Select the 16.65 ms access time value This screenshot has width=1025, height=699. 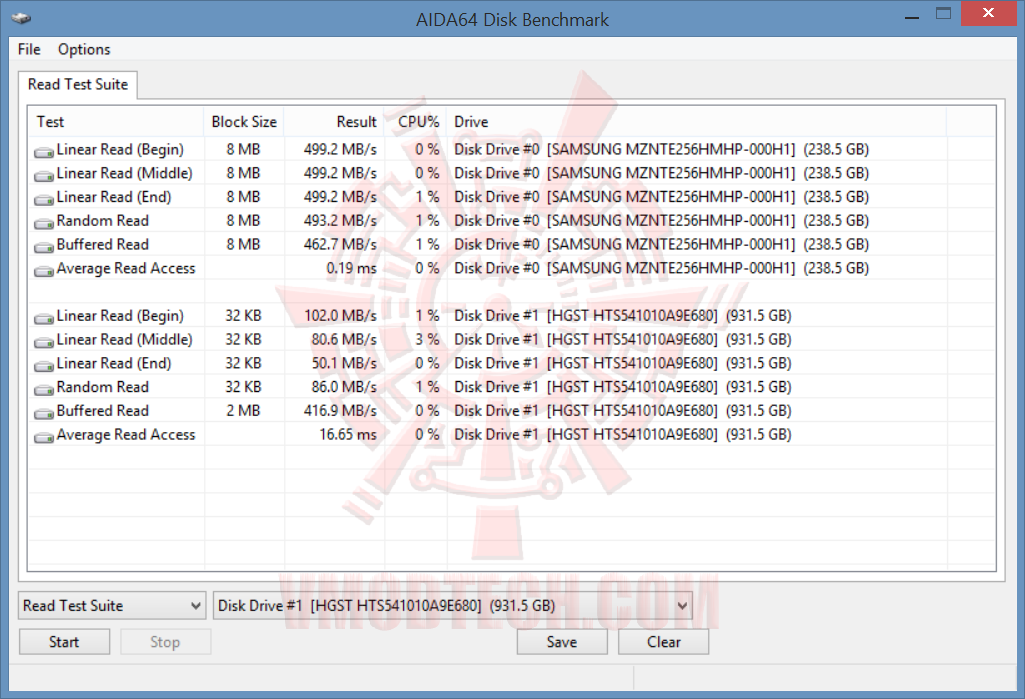[348, 435]
